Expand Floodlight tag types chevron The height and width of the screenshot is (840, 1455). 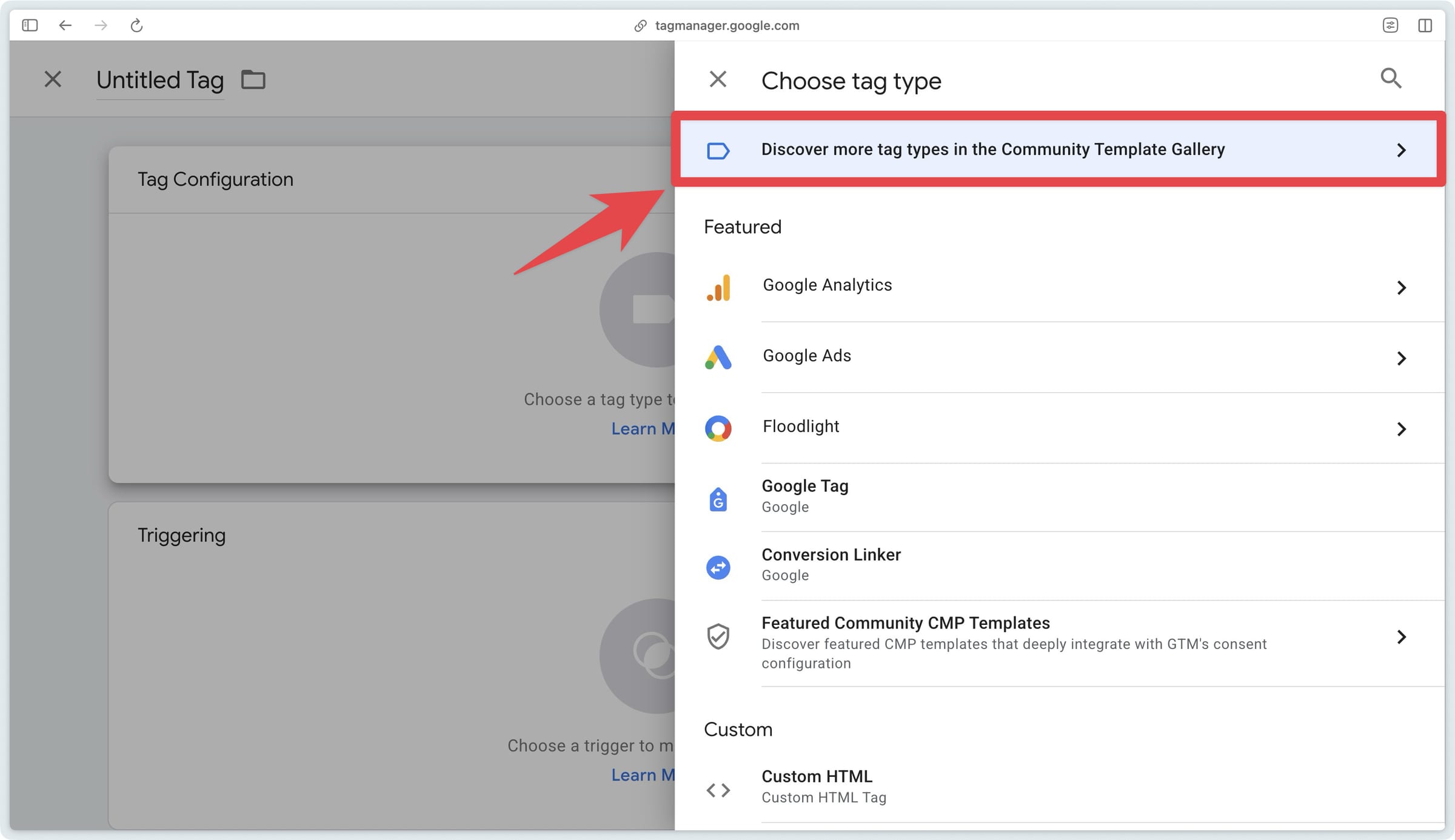[x=1401, y=429]
